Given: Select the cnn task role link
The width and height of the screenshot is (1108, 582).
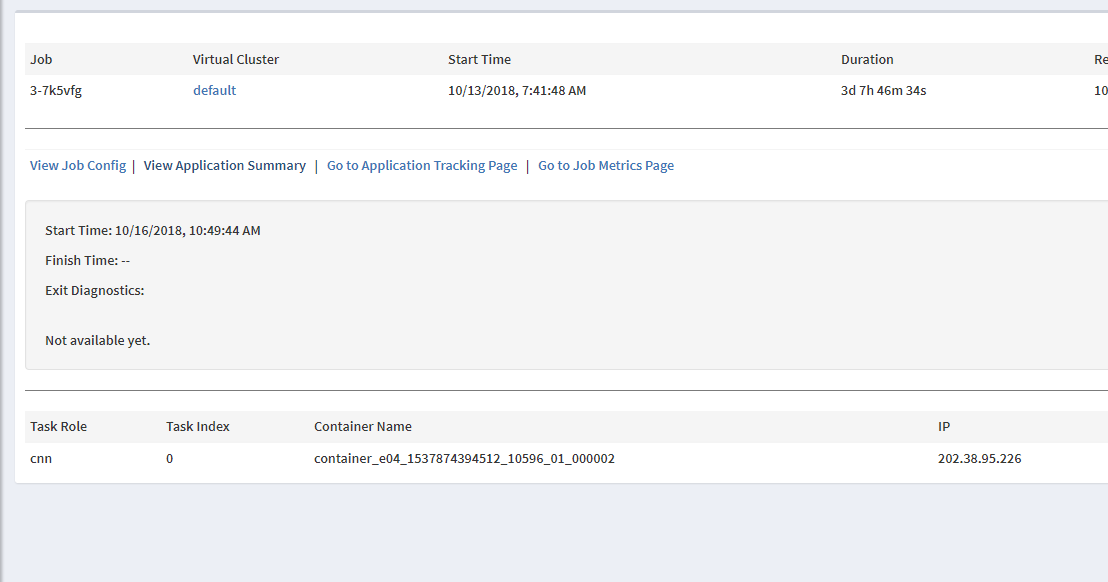Looking at the screenshot, I should [x=40, y=458].
